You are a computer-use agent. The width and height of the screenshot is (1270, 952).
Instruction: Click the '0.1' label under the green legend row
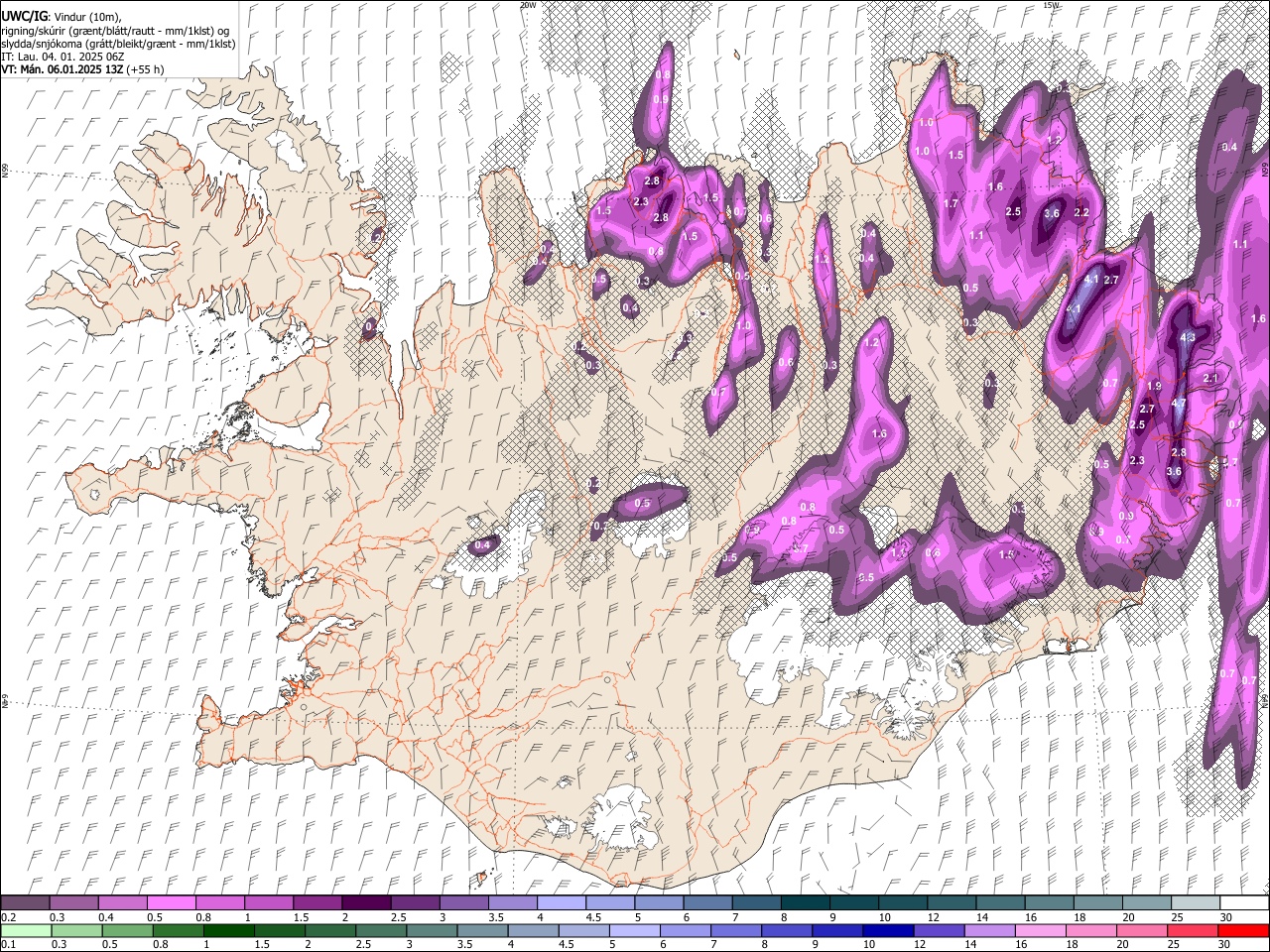[8, 944]
